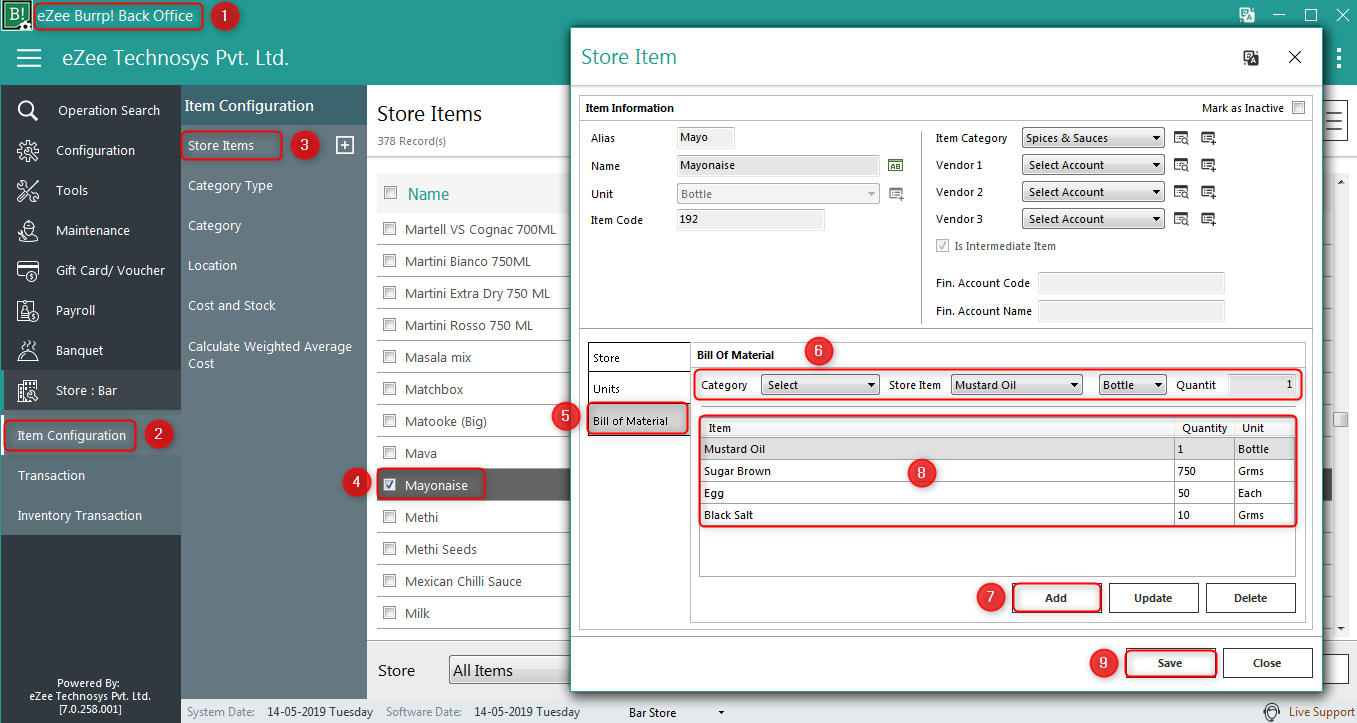Click the Live Support link
1357x723 pixels.
click(x=1322, y=712)
